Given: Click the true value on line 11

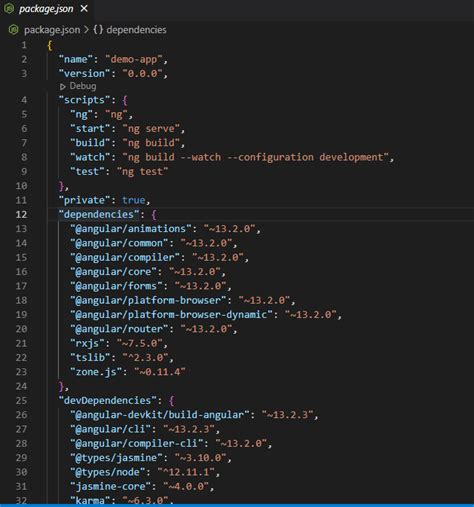Looking at the screenshot, I should point(133,200).
